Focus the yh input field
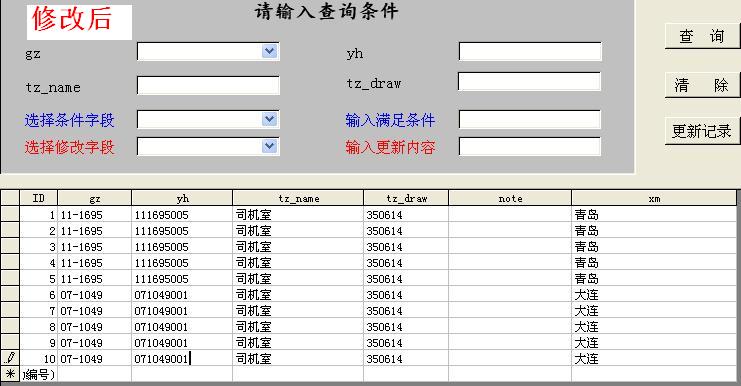This screenshot has width=741, height=386. point(530,51)
